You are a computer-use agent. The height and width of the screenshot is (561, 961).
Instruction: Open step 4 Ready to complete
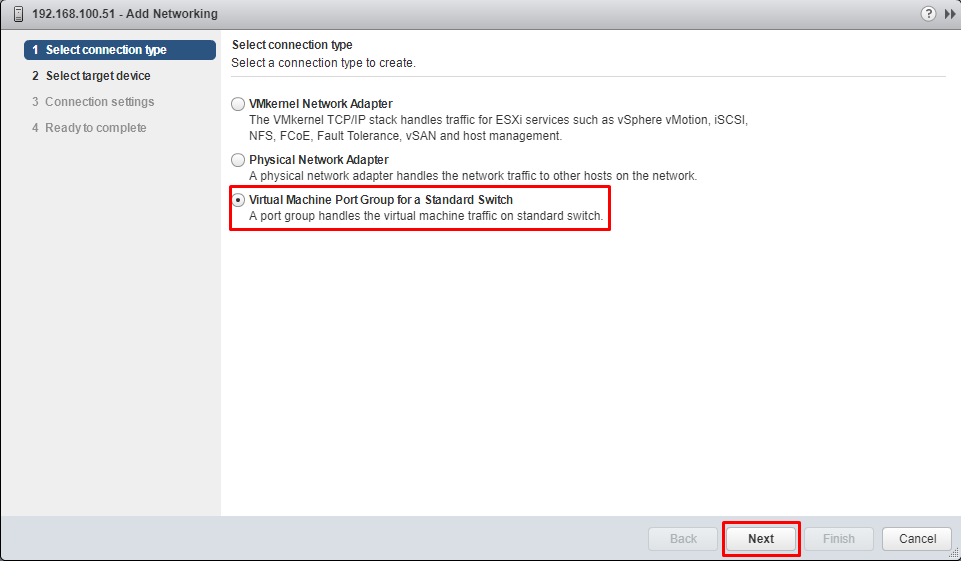89,128
